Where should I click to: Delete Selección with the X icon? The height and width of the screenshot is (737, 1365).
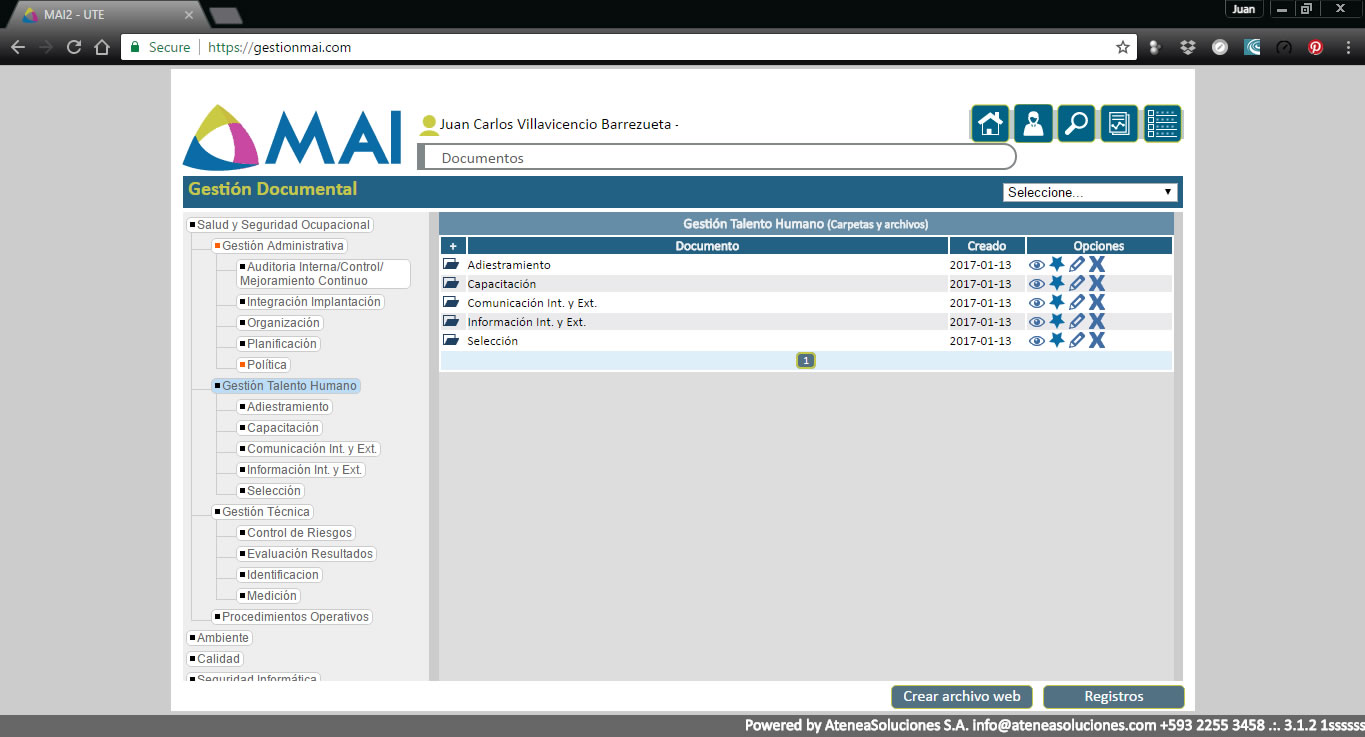1097,341
